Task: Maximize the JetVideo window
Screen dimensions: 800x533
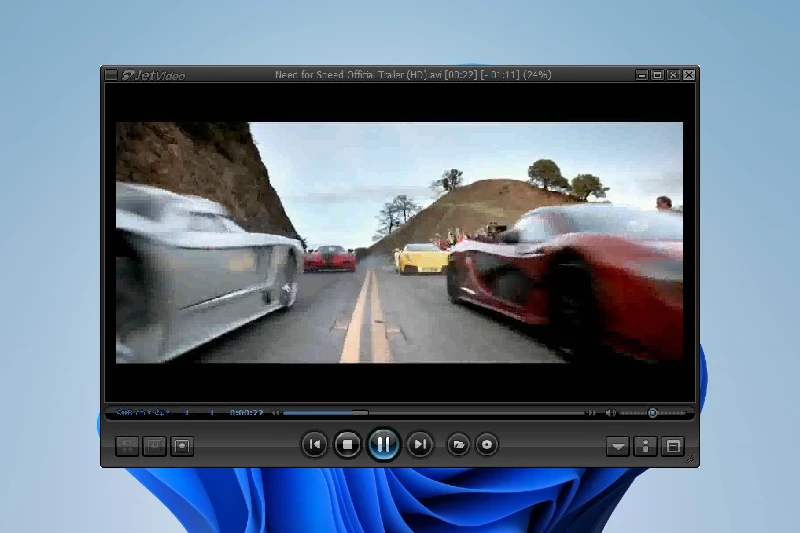Action: pyautogui.click(x=658, y=75)
